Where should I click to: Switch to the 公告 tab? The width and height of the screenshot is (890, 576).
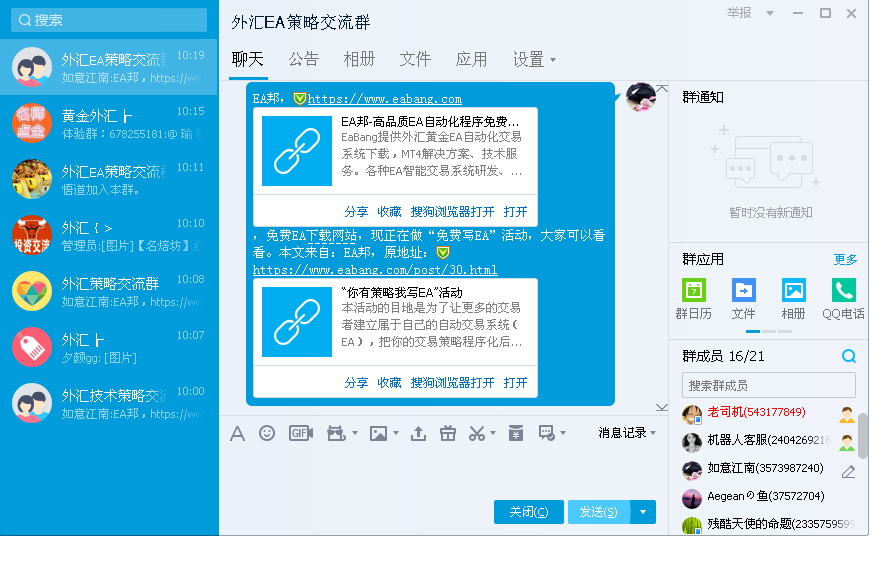tap(304, 59)
